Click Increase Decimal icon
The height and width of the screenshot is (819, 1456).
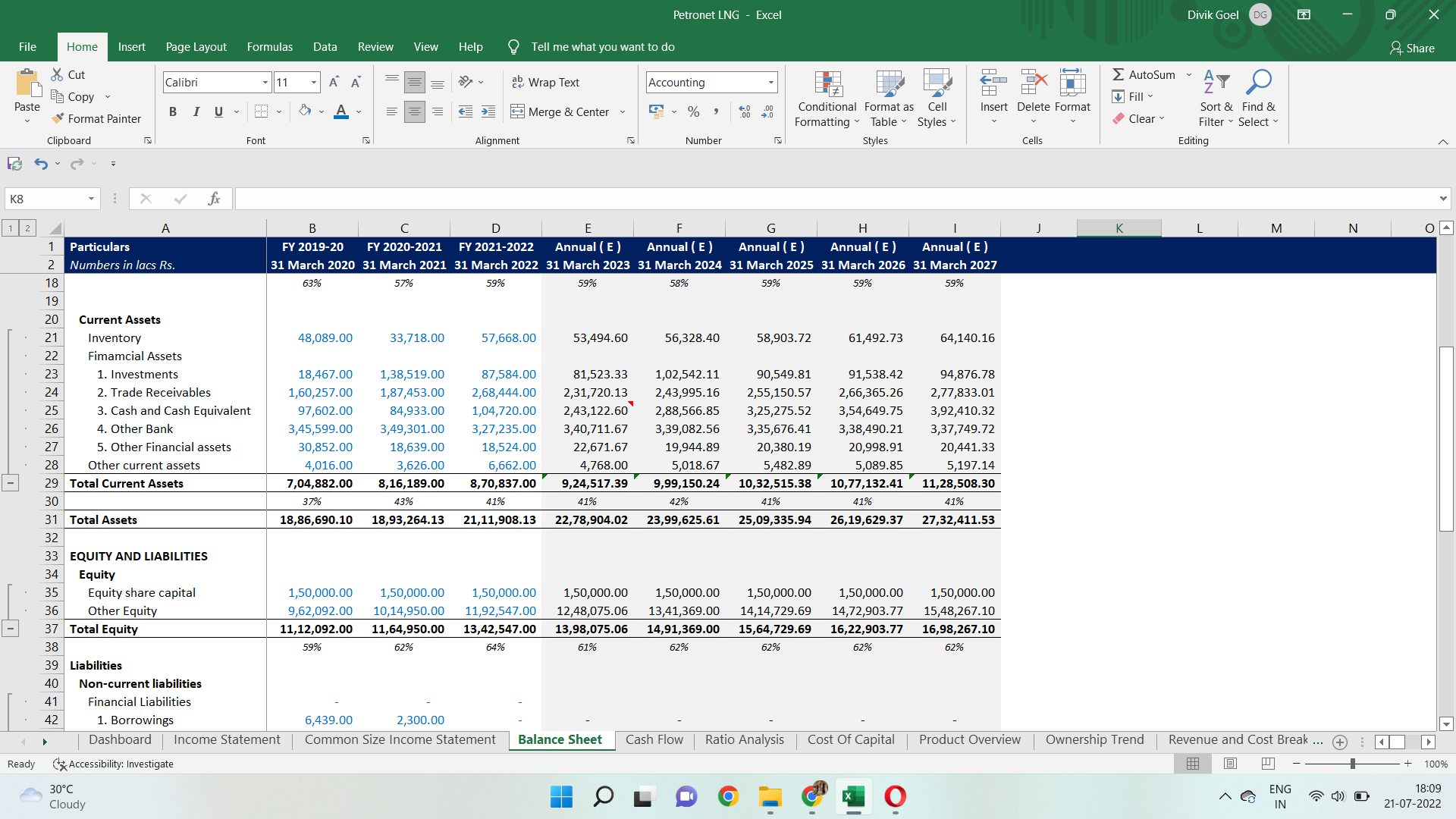coord(745,111)
